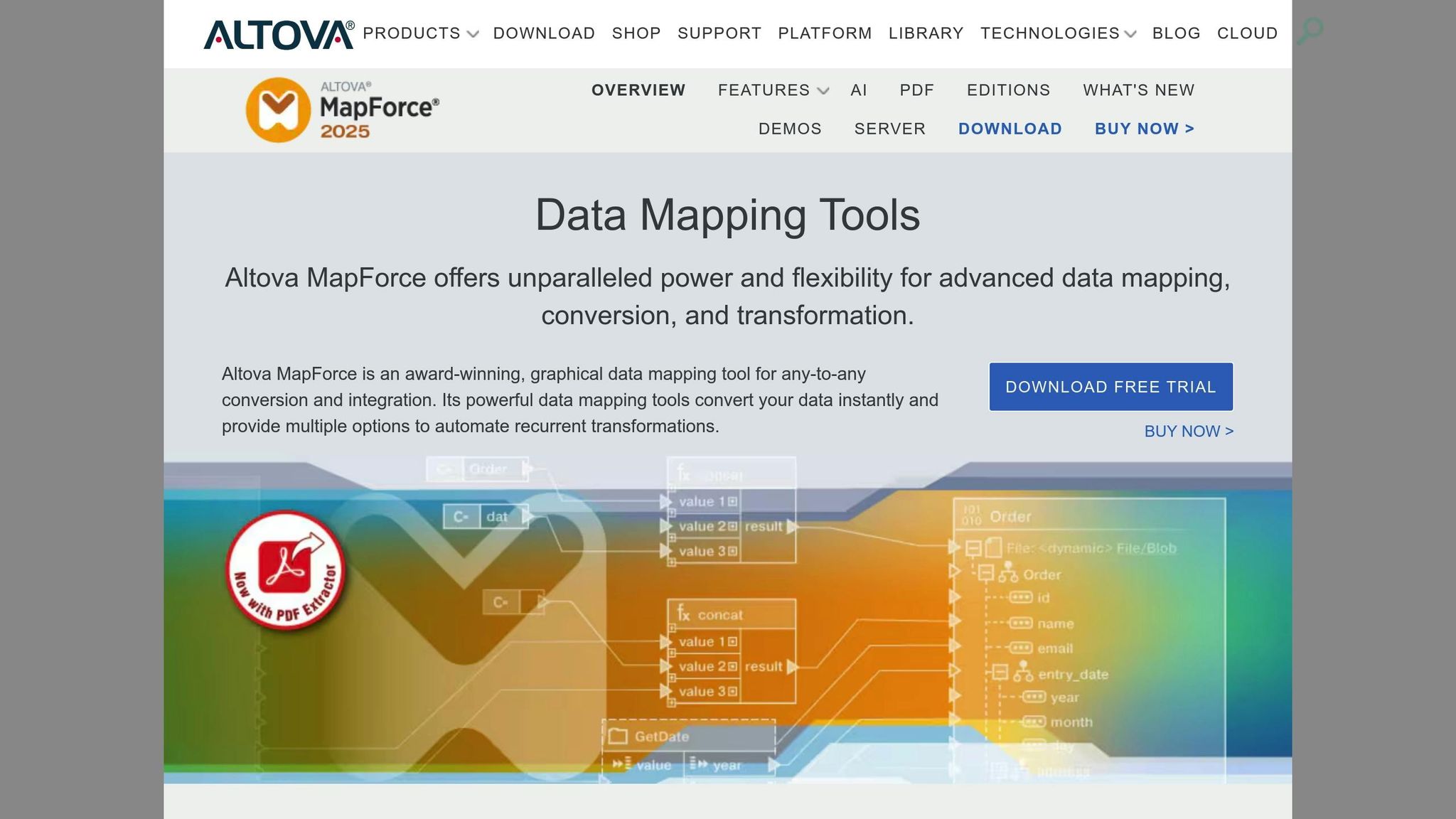Image resolution: width=1456 pixels, height=819 pixels.
Task: Click the Features subnav label
Action: [x=764, y=90]
